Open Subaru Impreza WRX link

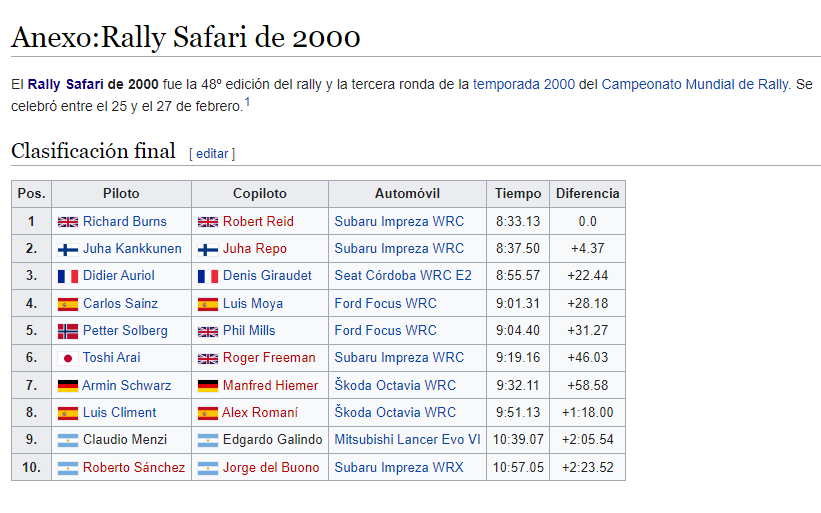click(x=399, y=467)
